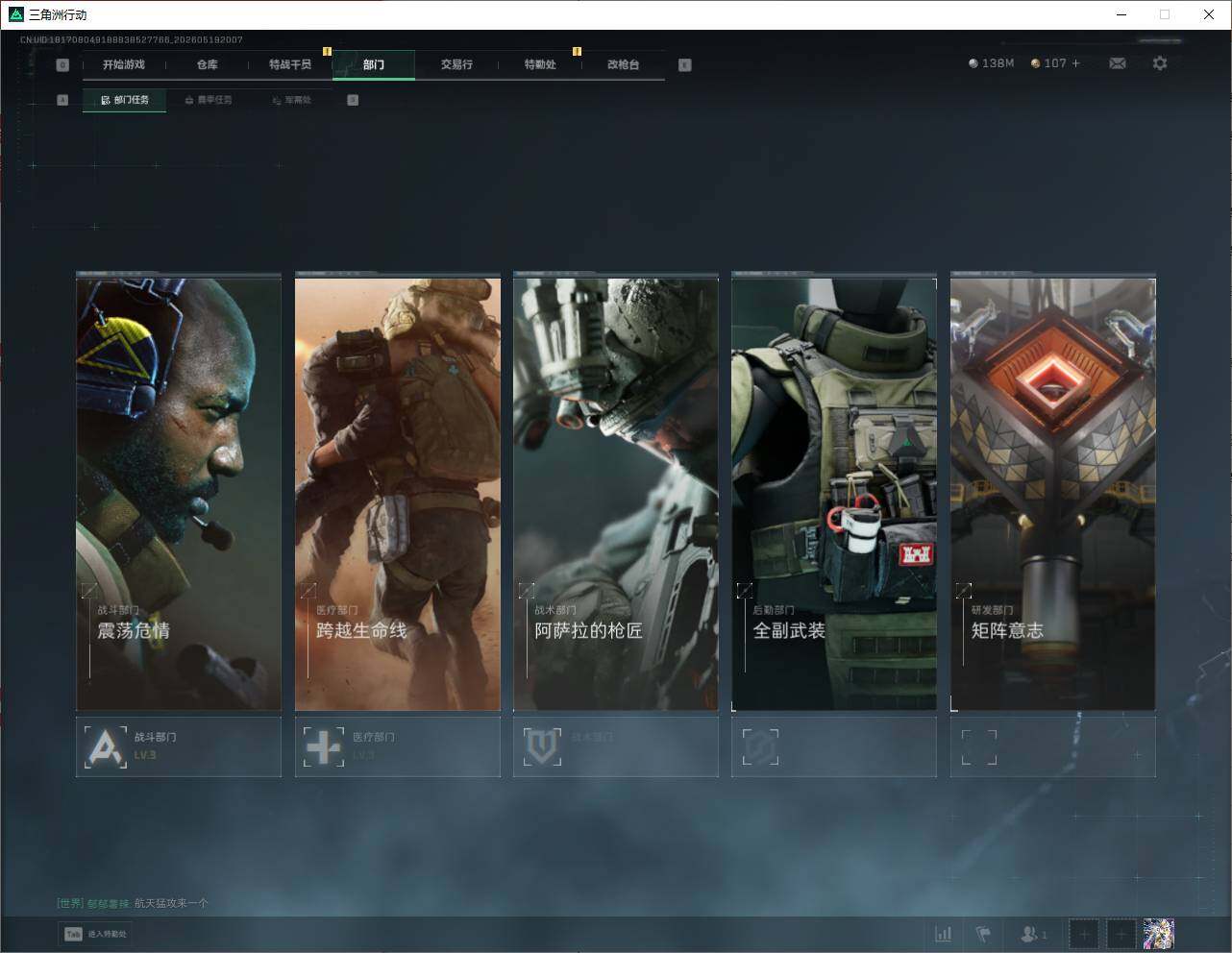Click the 震荡危情 title text
Screen dimensions: 1232x953
pos(134,631)
